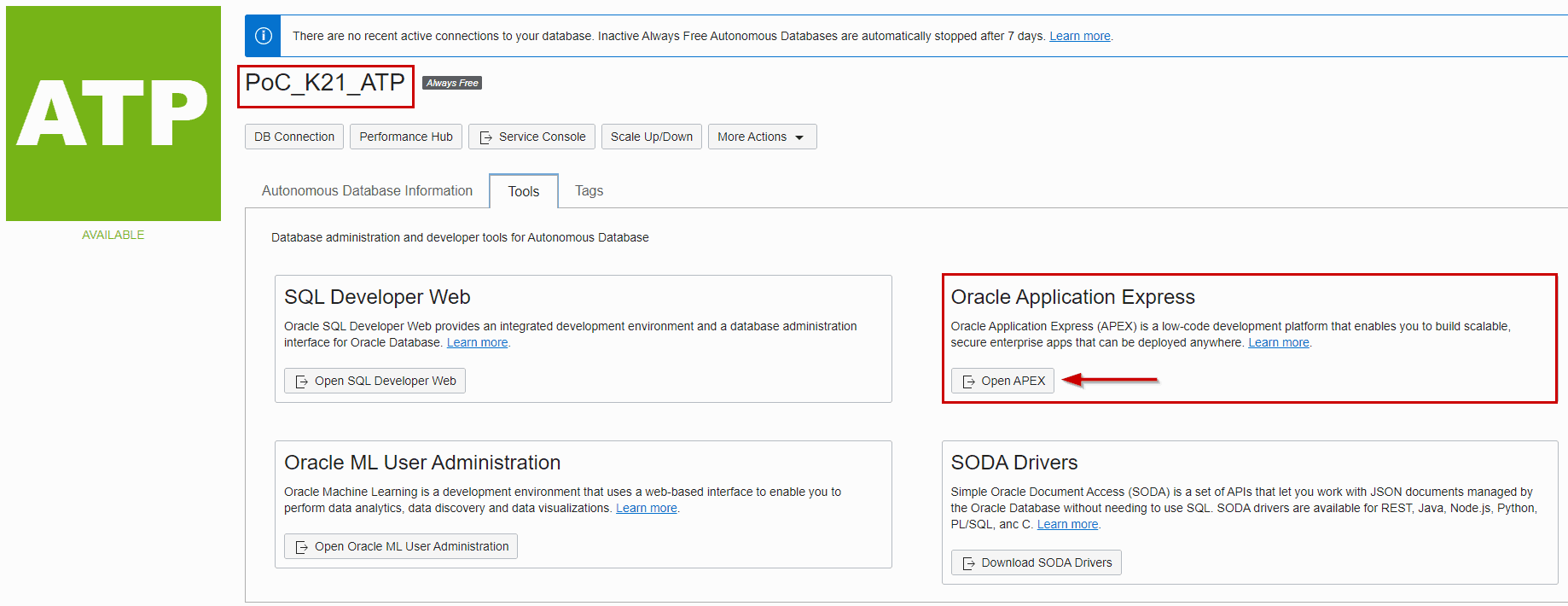Click 'Database administration and developer tools' text
The height and width of the screenshot is (606, 1568).
tap(460, 237)
